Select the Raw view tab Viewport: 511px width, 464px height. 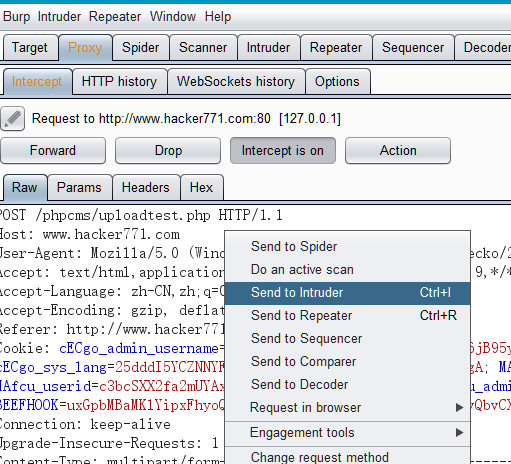coord(25,187)
